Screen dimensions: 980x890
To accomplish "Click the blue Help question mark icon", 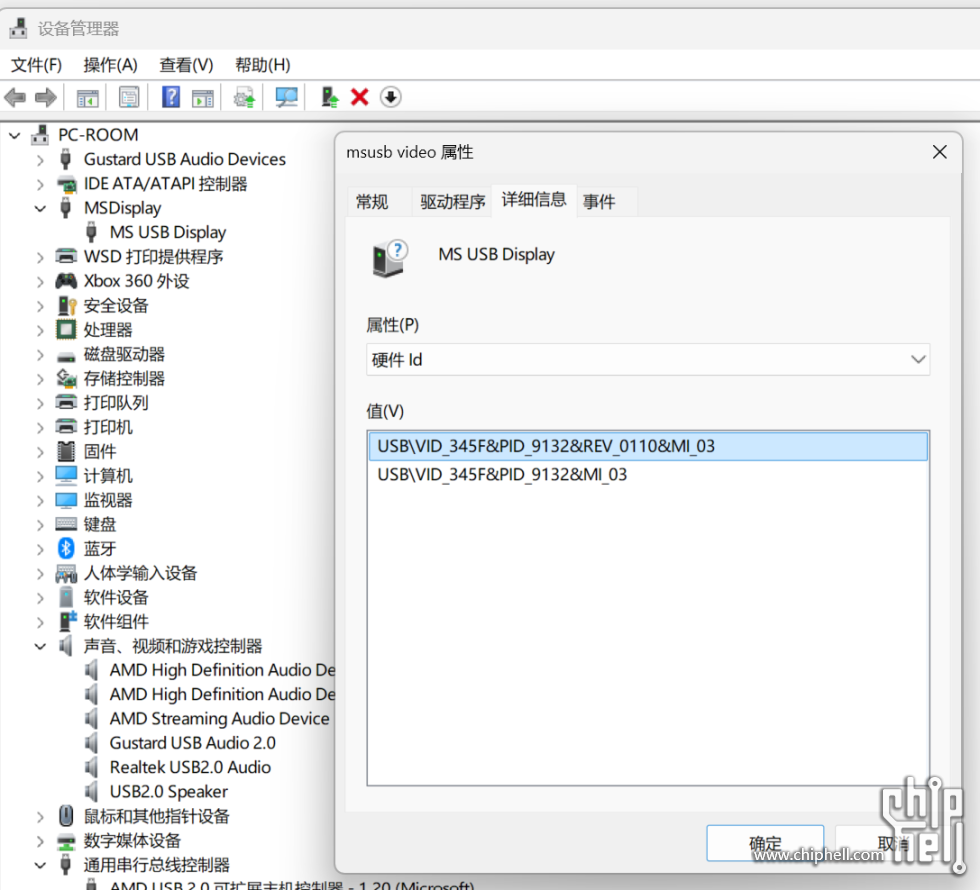I will tap(171, 97).
